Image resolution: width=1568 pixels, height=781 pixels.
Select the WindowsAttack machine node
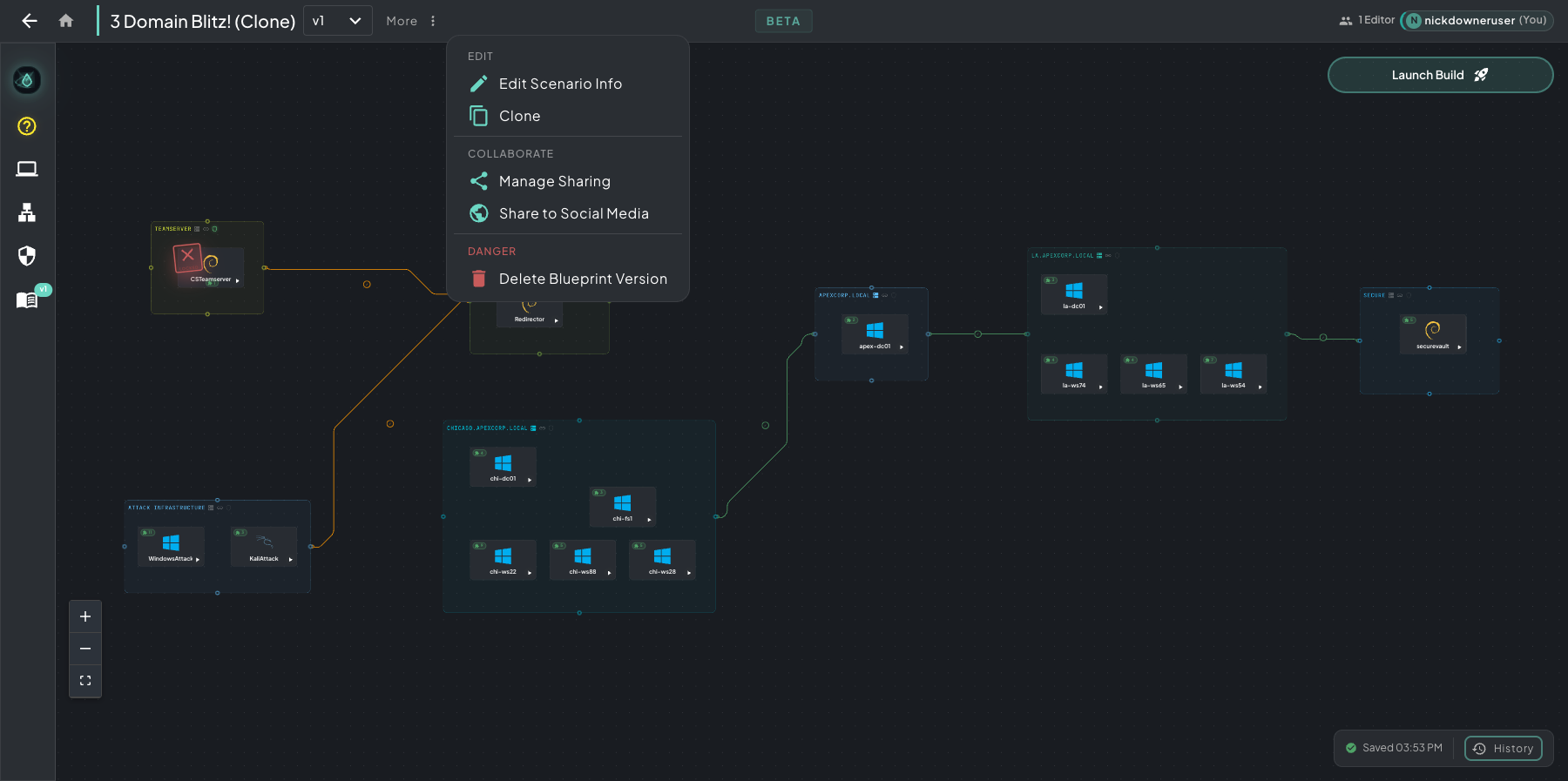click(171, 547)
